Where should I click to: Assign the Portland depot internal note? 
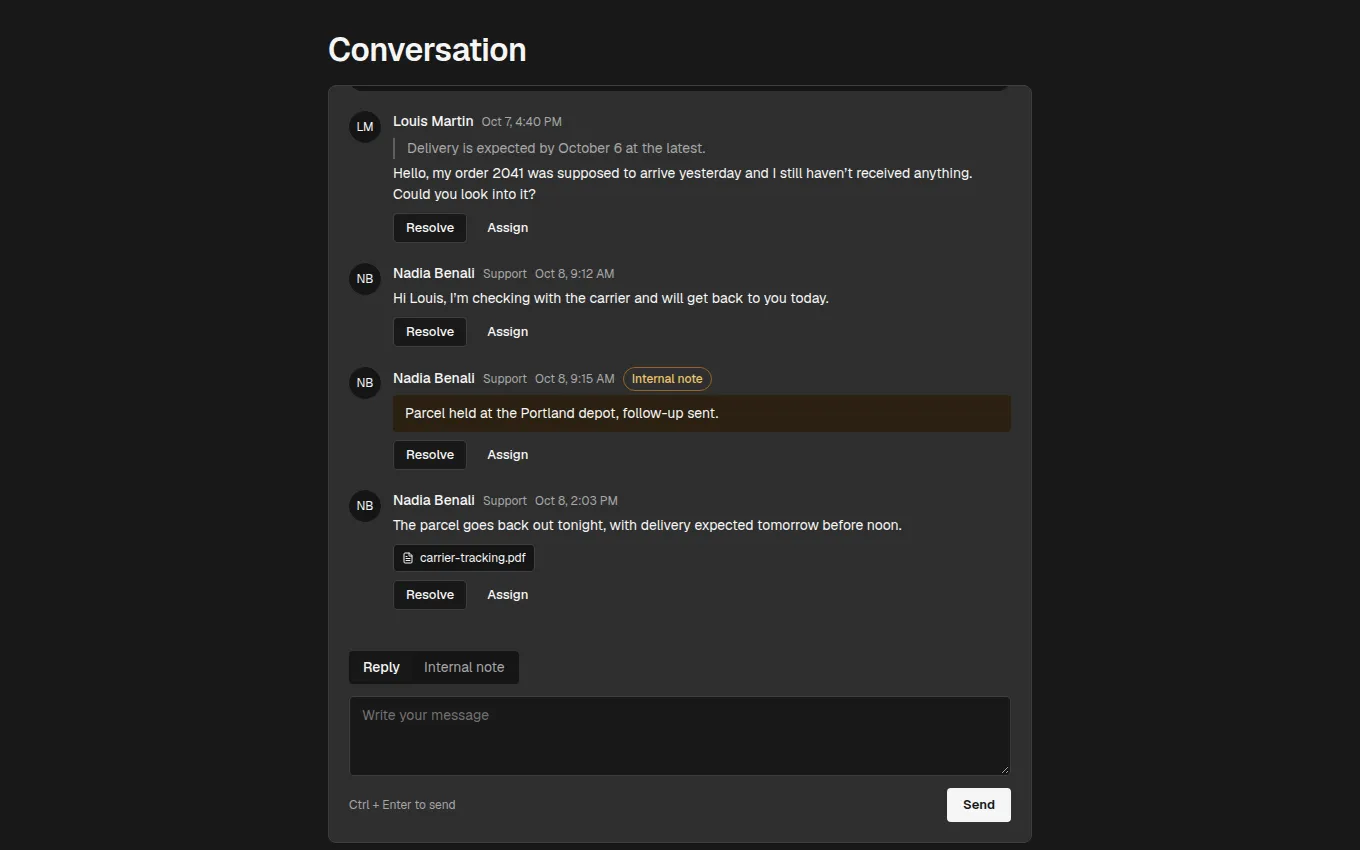click(x=508, y=455)
